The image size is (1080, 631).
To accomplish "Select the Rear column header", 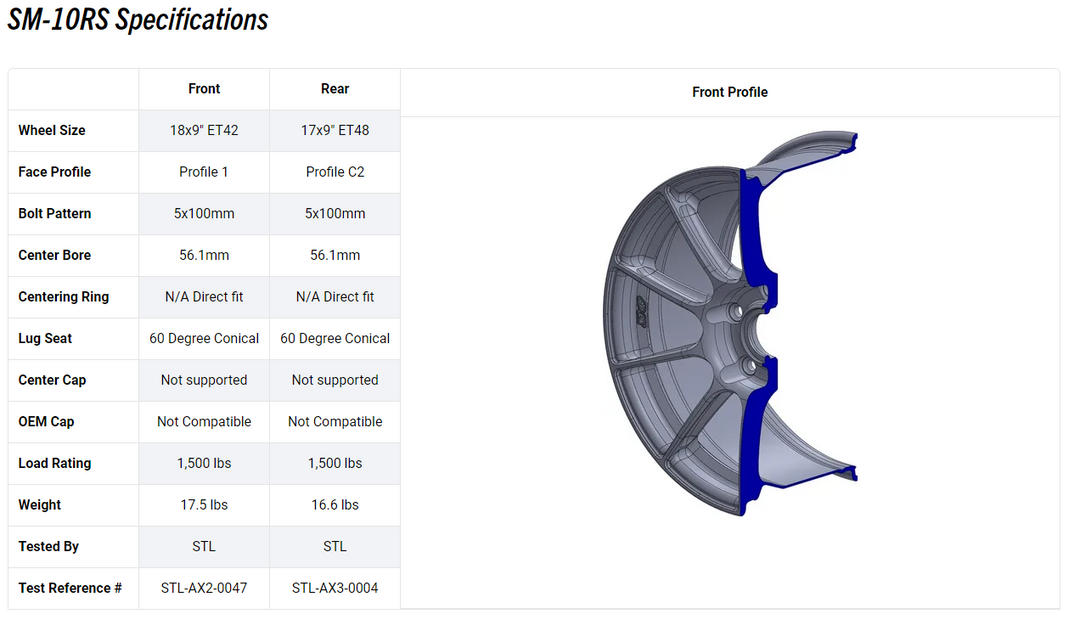I will point(335,89).
